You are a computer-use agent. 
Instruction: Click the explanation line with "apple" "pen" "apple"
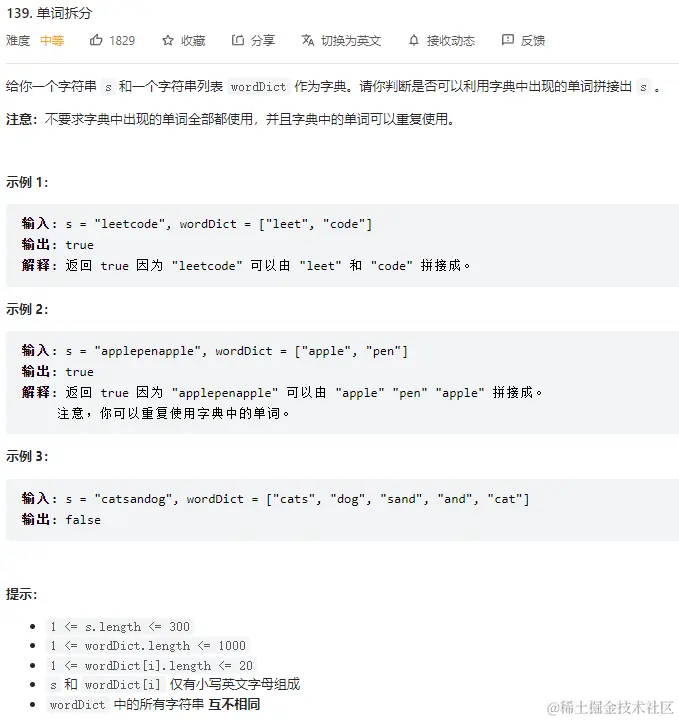(282, 393)
